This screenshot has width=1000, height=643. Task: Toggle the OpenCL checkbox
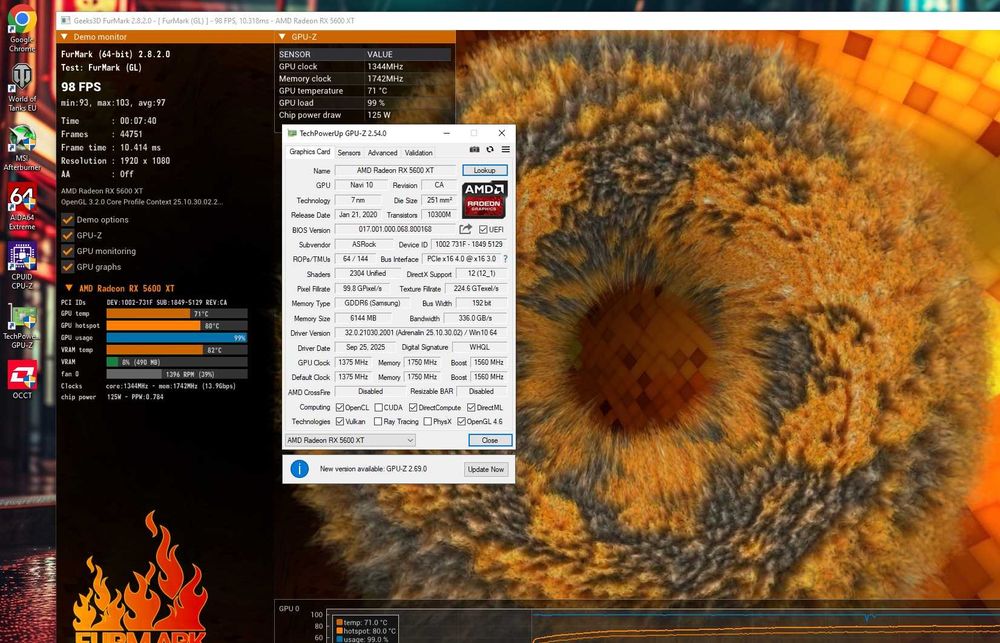click(x=340, y=408)
